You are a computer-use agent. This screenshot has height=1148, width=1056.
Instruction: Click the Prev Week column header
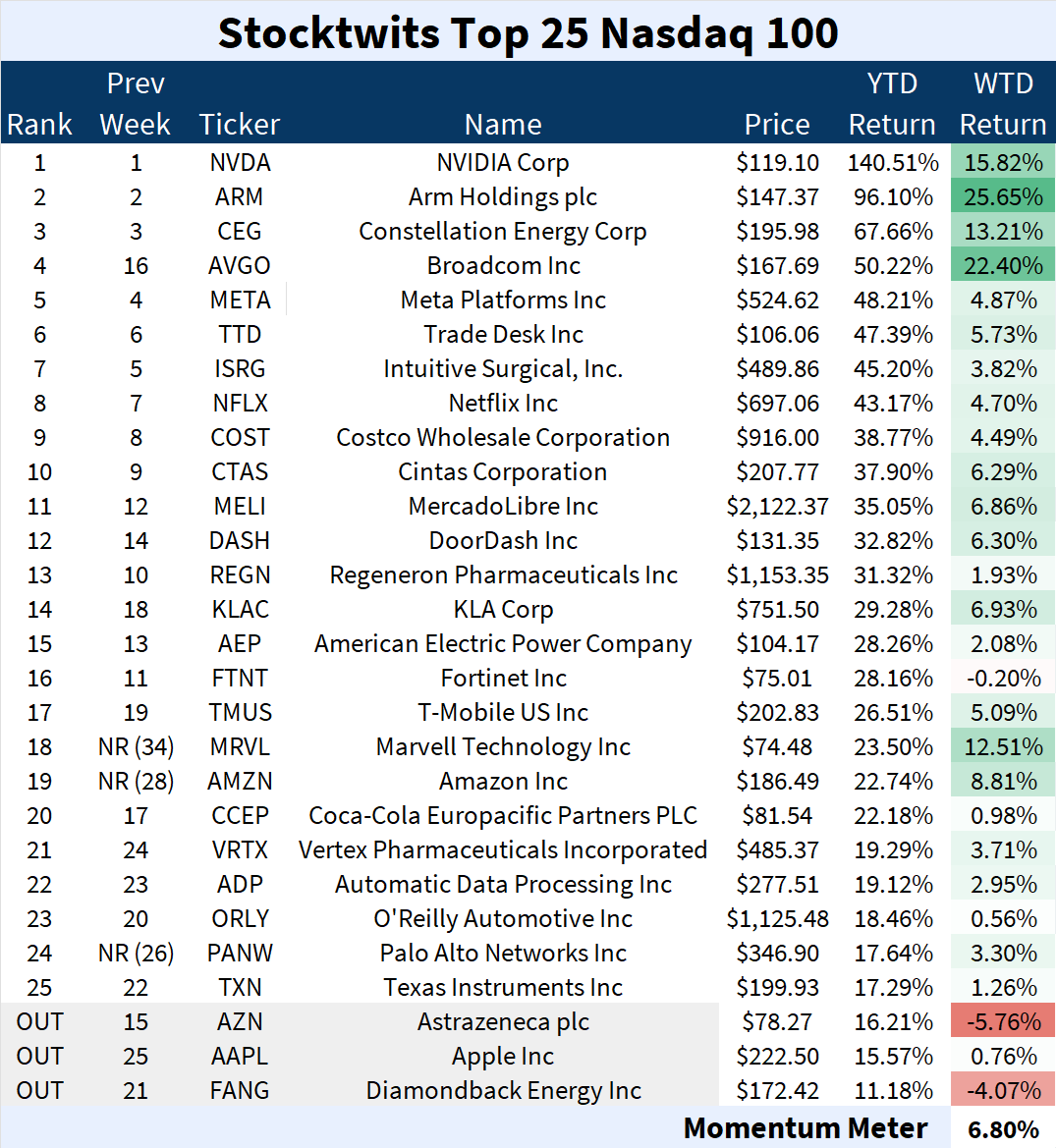[136, 104]
